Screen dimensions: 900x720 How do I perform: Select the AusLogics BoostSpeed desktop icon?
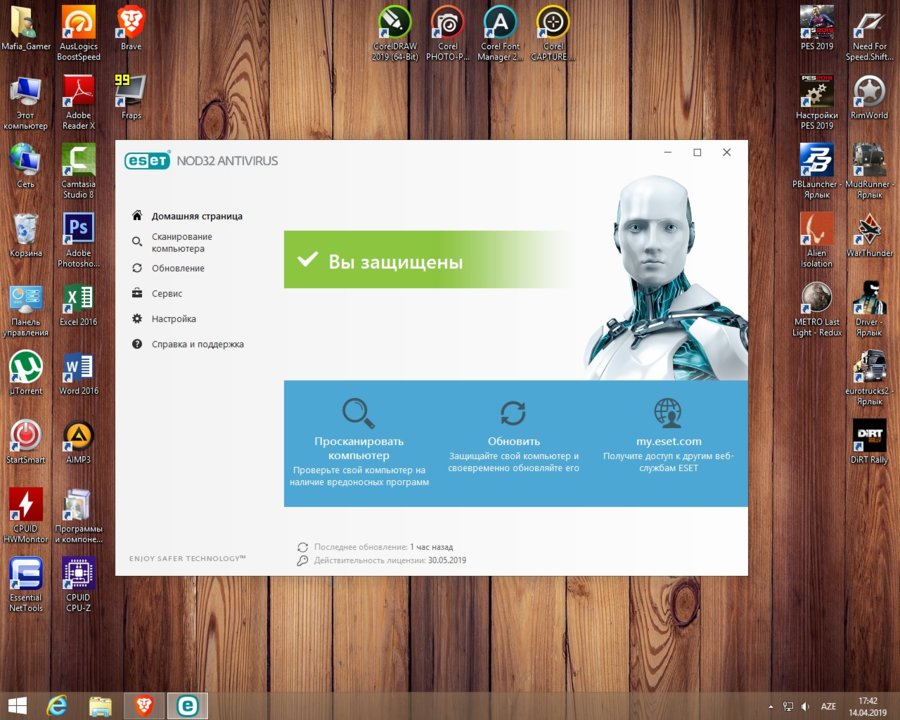79,33
